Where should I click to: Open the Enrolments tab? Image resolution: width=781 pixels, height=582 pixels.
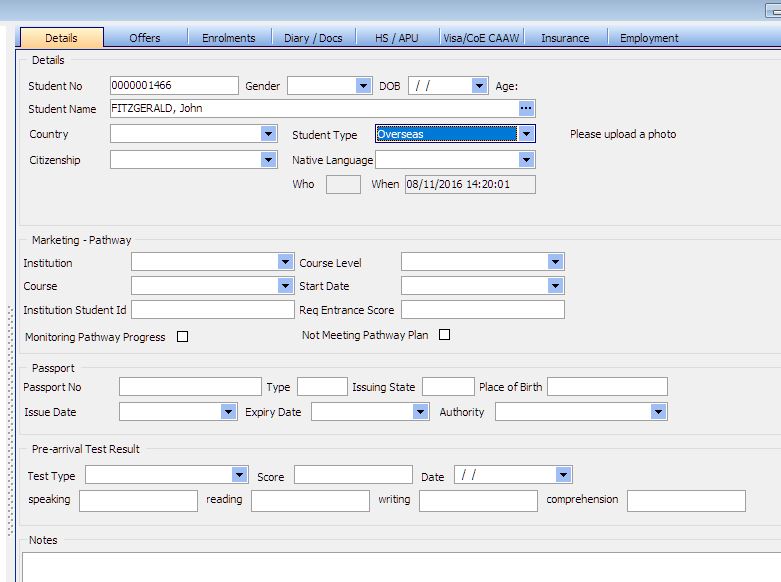point(229,38)
